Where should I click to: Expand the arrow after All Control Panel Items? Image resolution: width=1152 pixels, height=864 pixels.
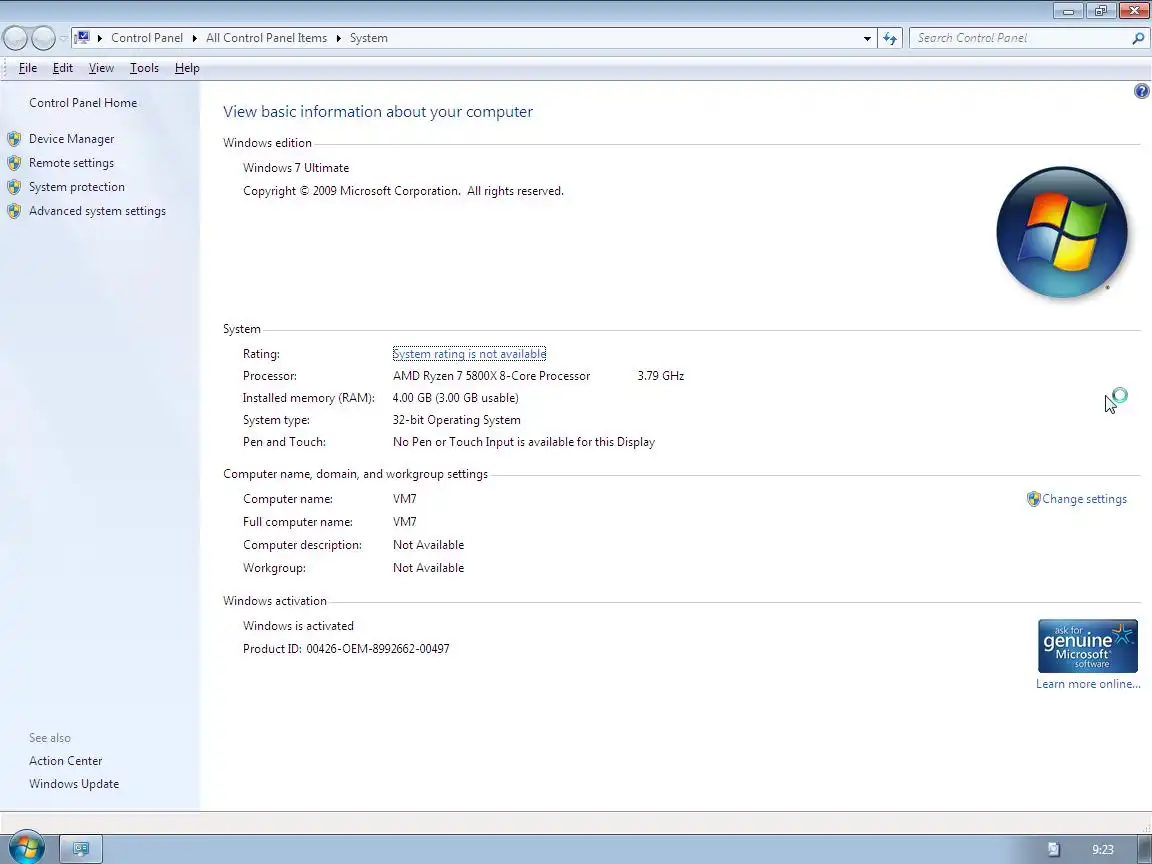(x=339, y=38)
